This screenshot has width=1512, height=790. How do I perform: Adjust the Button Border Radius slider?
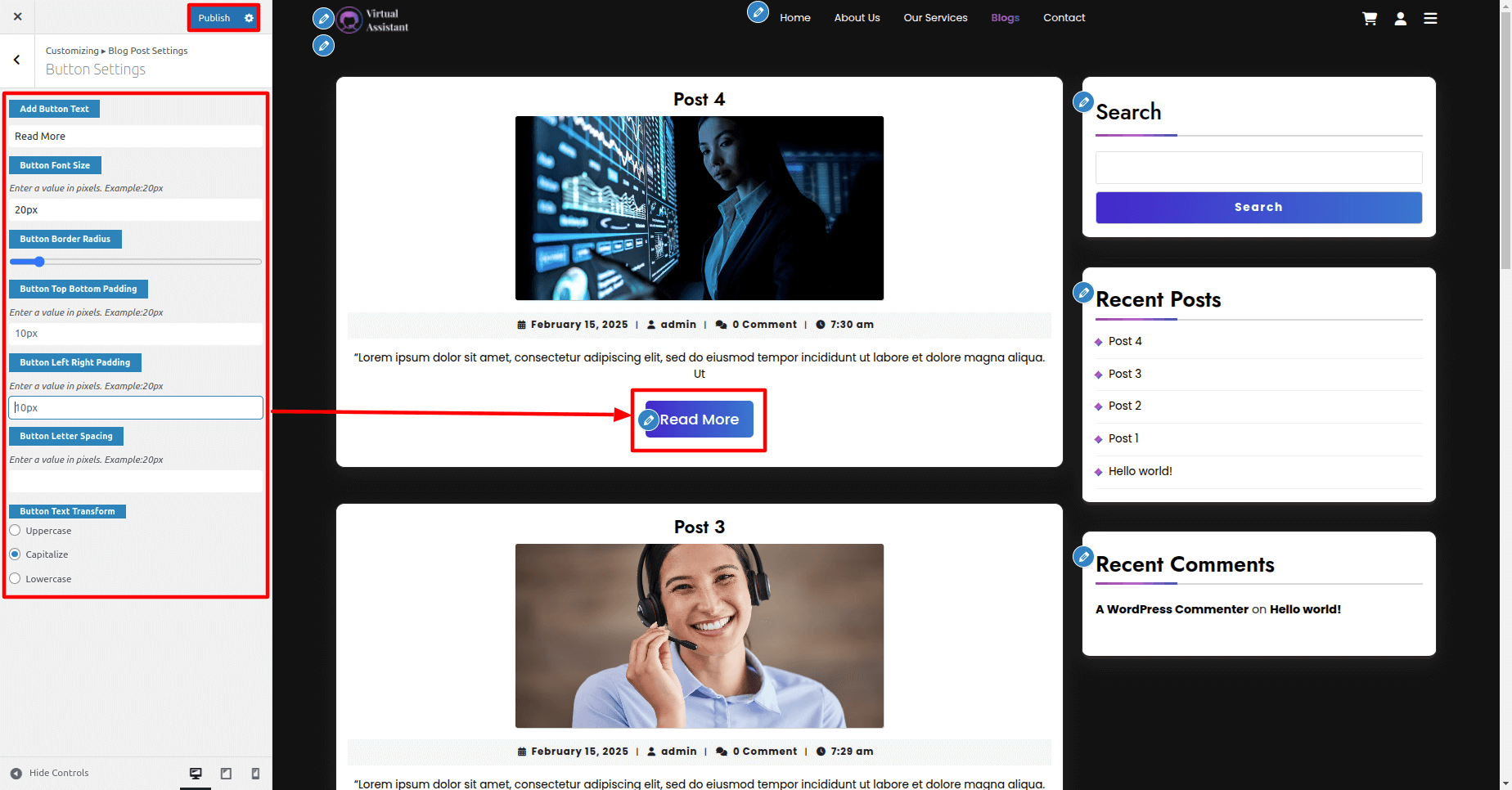pyautogui.click(x=136, y=262)
